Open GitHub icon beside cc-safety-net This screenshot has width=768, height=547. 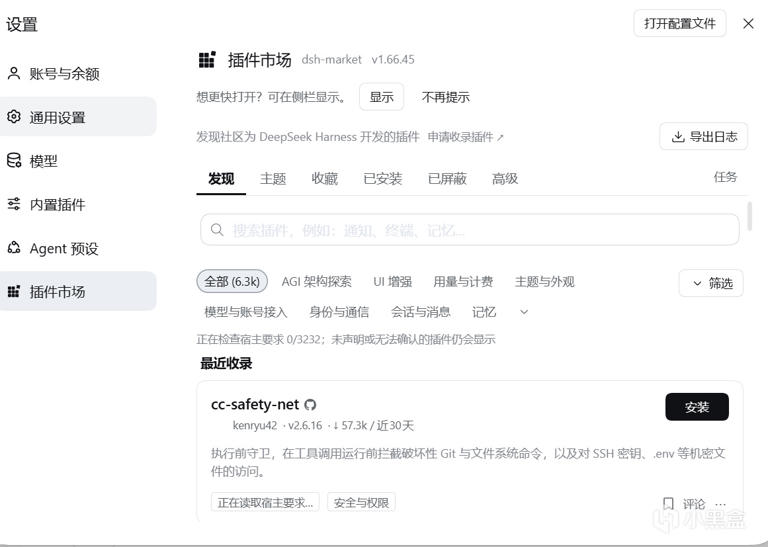[310, 405]
